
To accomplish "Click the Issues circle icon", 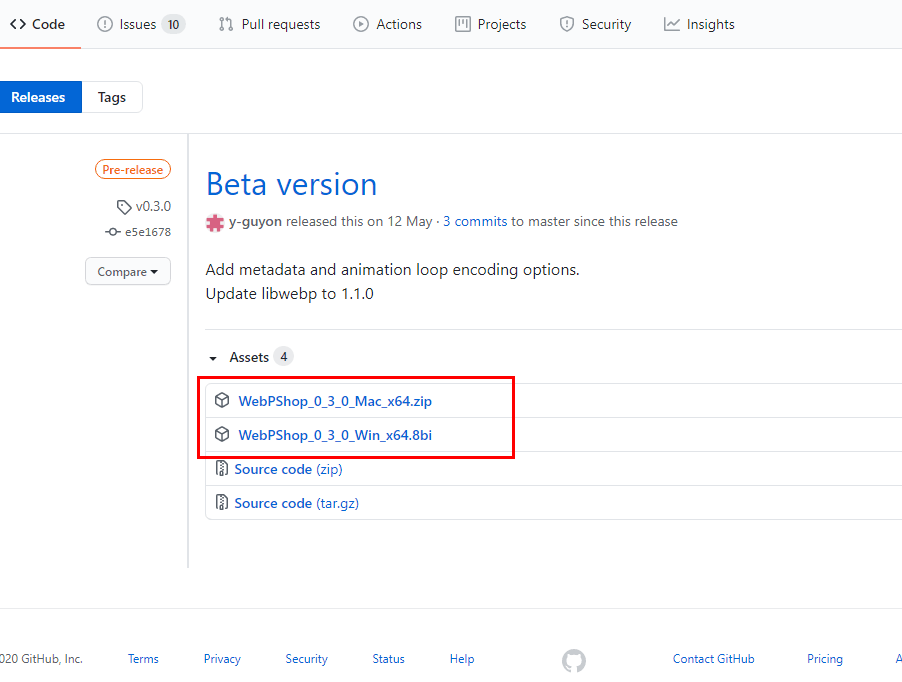I will click(x=105, y=24).
